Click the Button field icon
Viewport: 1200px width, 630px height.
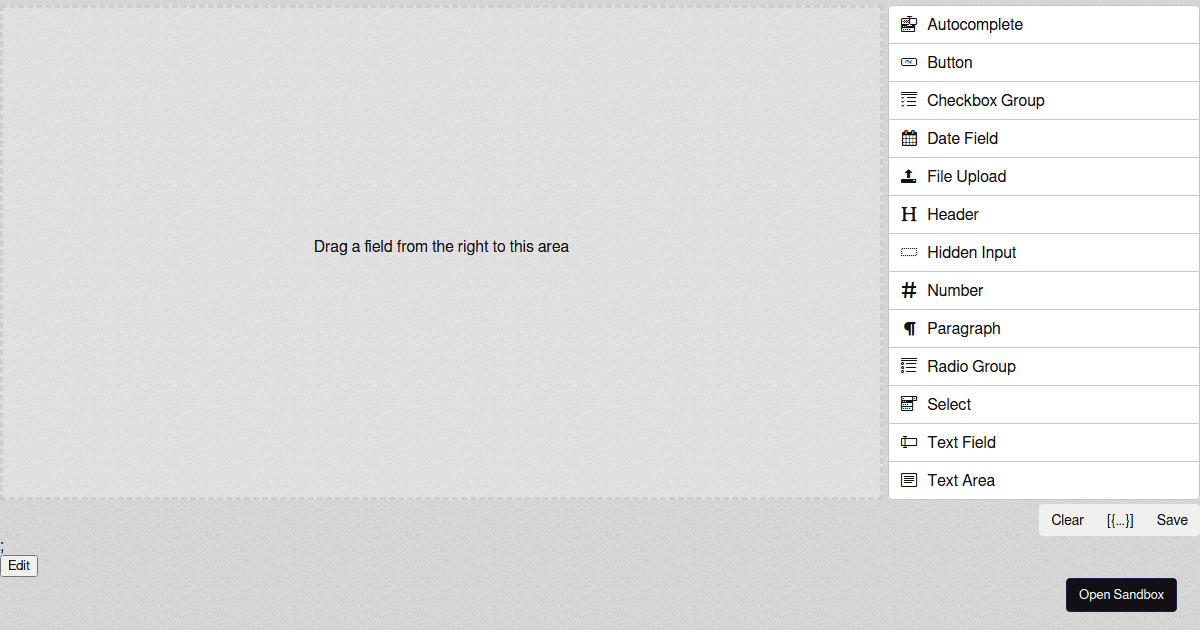click(x=909, y=62)
